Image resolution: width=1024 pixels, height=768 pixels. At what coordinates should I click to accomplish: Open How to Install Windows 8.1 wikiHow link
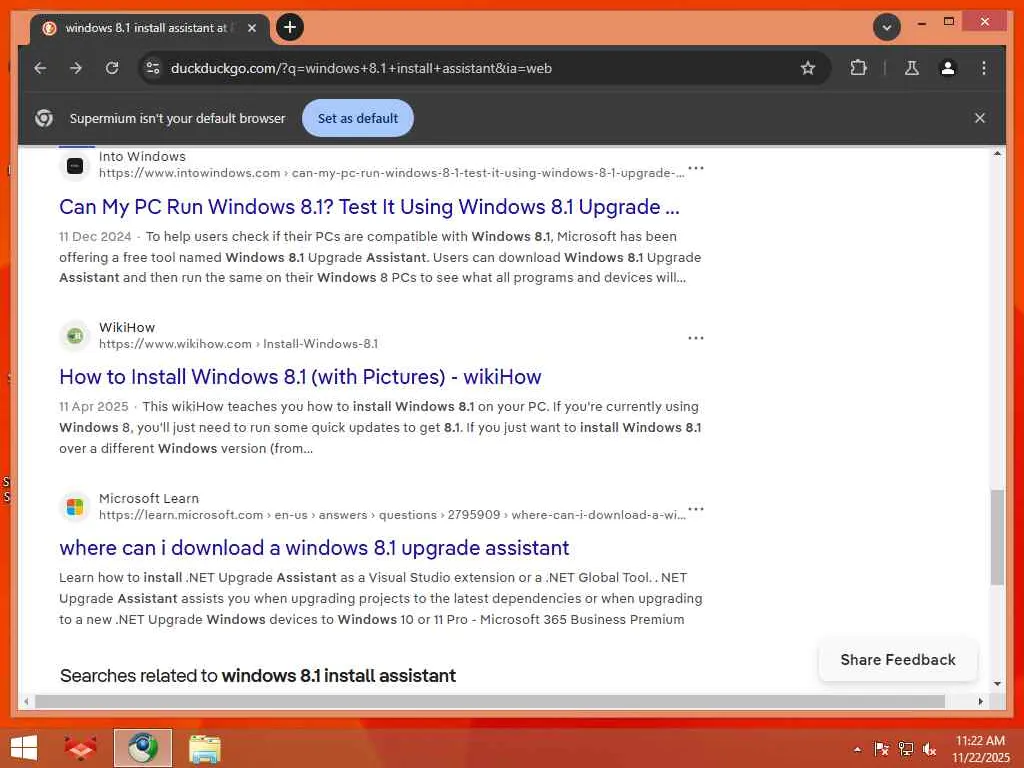(x=300, y=377)
